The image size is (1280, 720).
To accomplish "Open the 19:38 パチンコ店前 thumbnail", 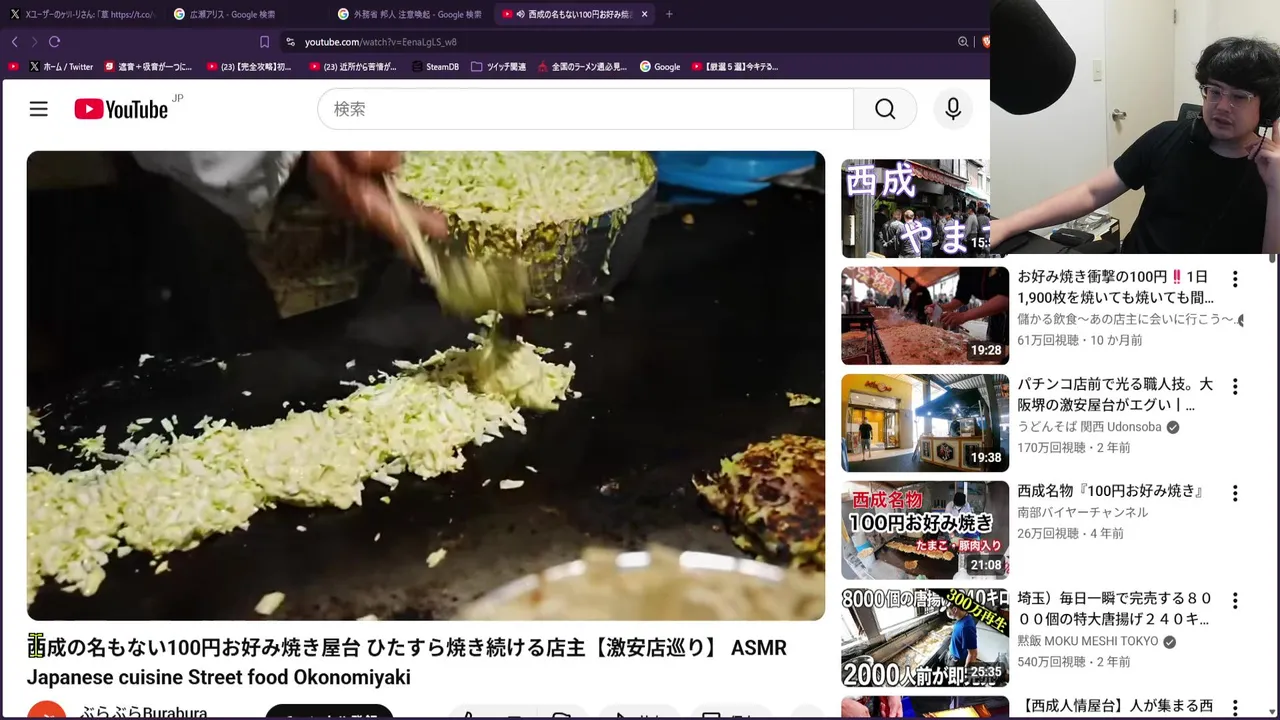I will pyautogui.click(x=925, y=423).
